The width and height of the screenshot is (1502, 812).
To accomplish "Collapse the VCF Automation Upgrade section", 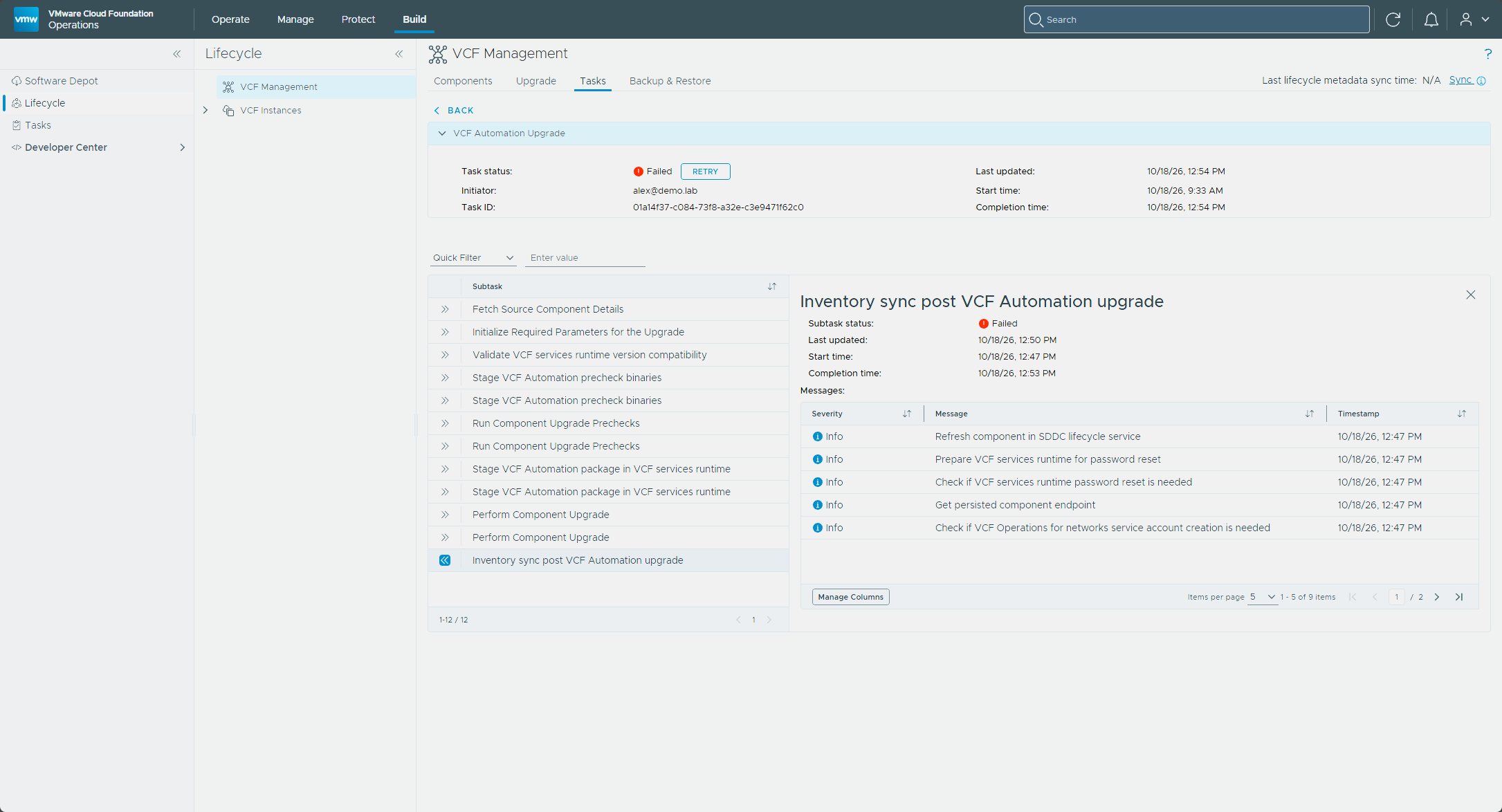I will [x=442, y=133].
